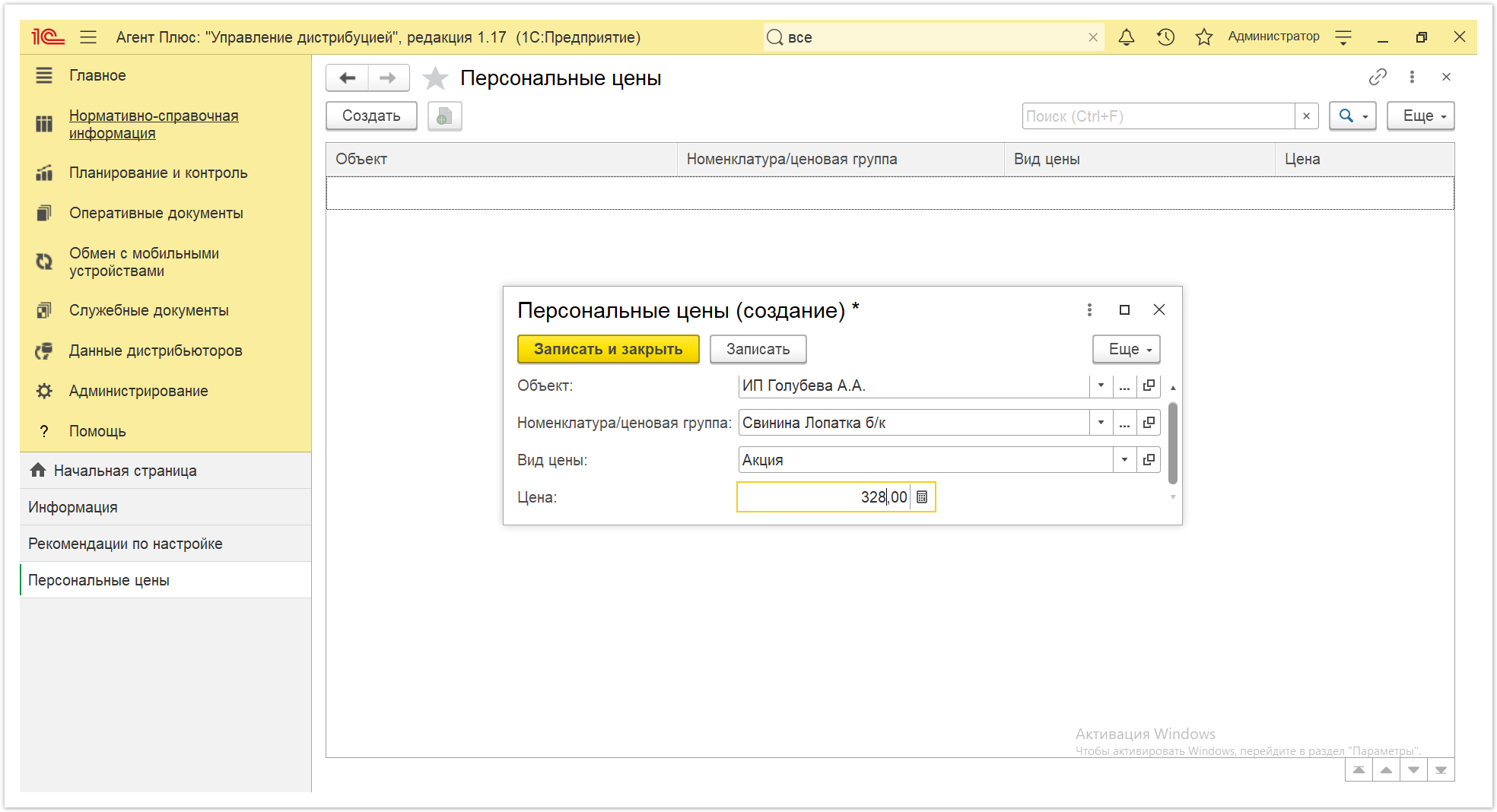Click ellipsis select button for Номенклатура
The height and width of the screenshot is (812, 1497).
[x=1124, y=423]
